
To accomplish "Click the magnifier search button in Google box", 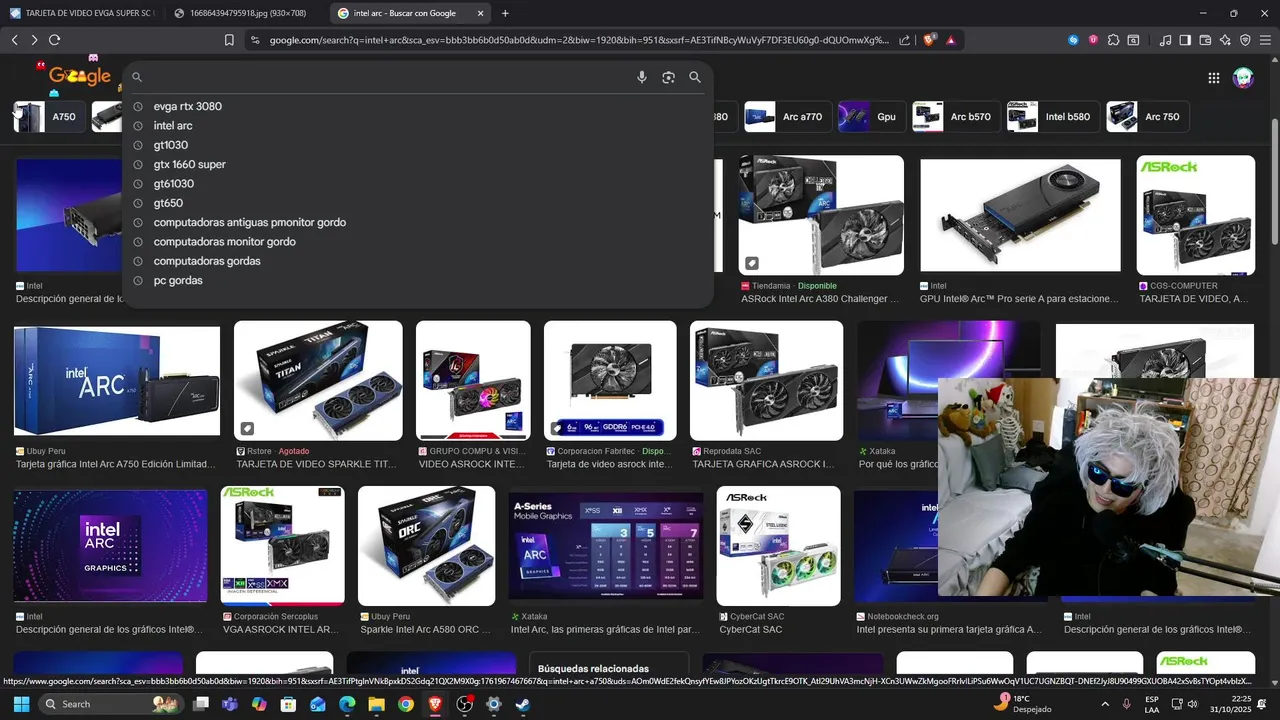I will [x=695, y=77].
